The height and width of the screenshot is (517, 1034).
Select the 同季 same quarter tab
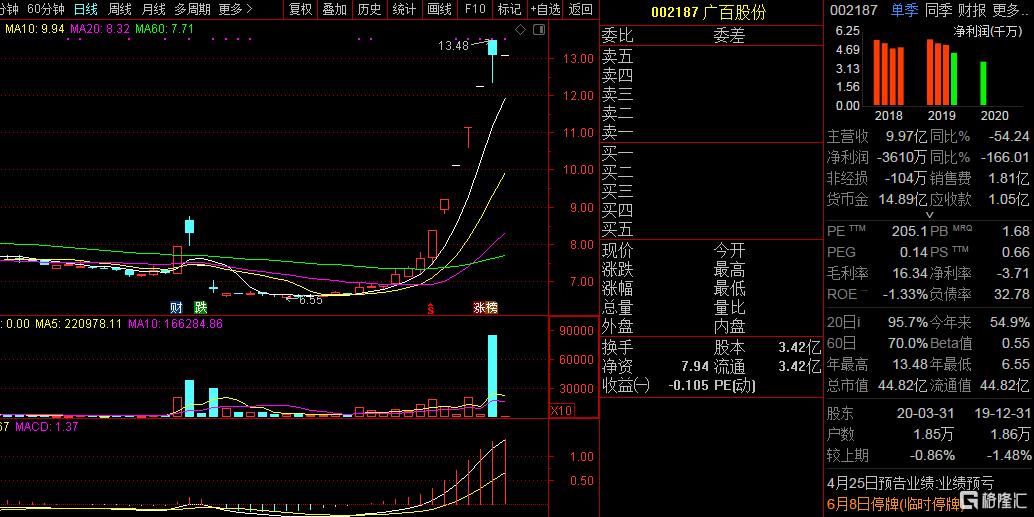pos(938,10)
